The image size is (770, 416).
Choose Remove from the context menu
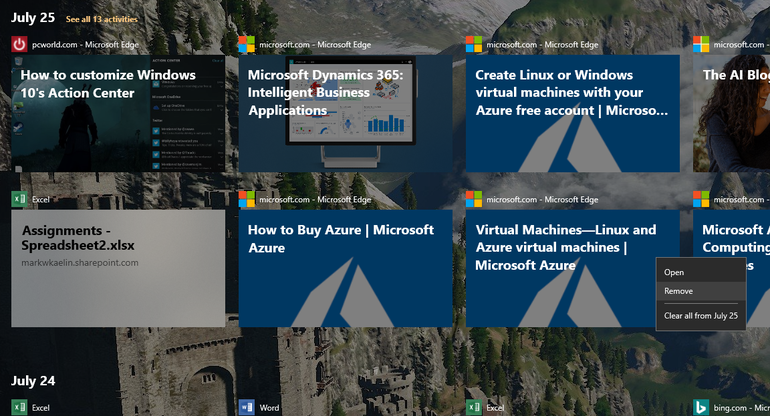(701, 291)
